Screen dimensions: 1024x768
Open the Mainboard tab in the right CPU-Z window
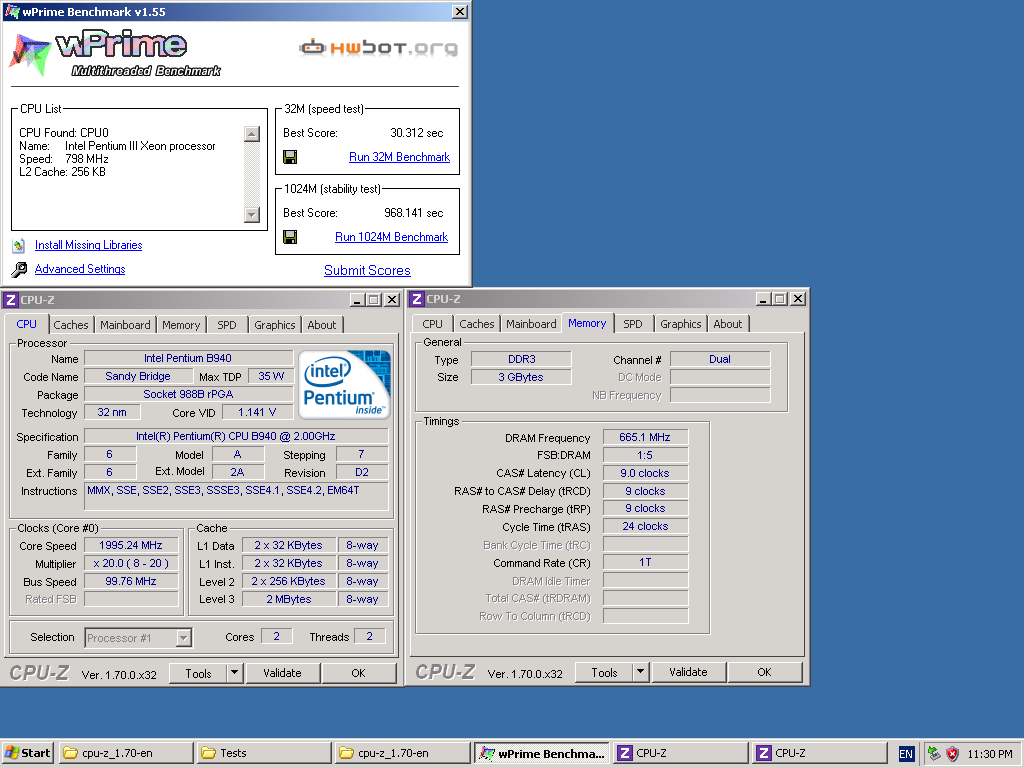pyautogui.click(x=531, y=324)
